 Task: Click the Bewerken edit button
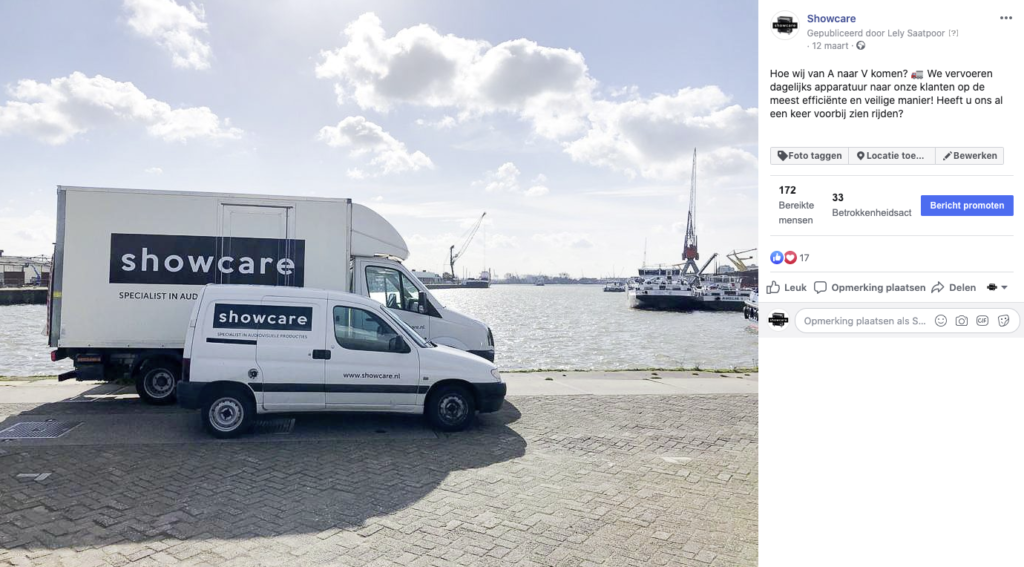tap(970, 155)
